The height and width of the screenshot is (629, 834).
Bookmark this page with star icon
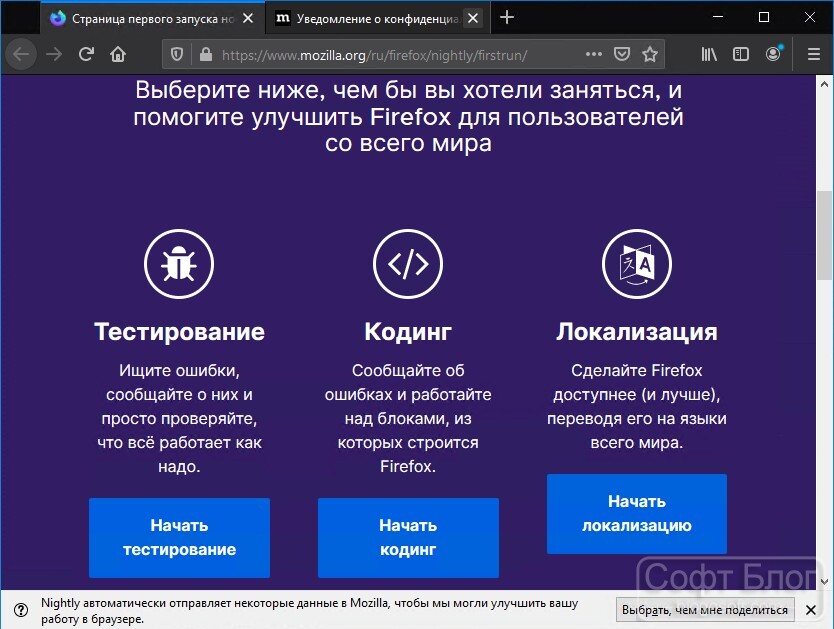(x=650, y=54)
